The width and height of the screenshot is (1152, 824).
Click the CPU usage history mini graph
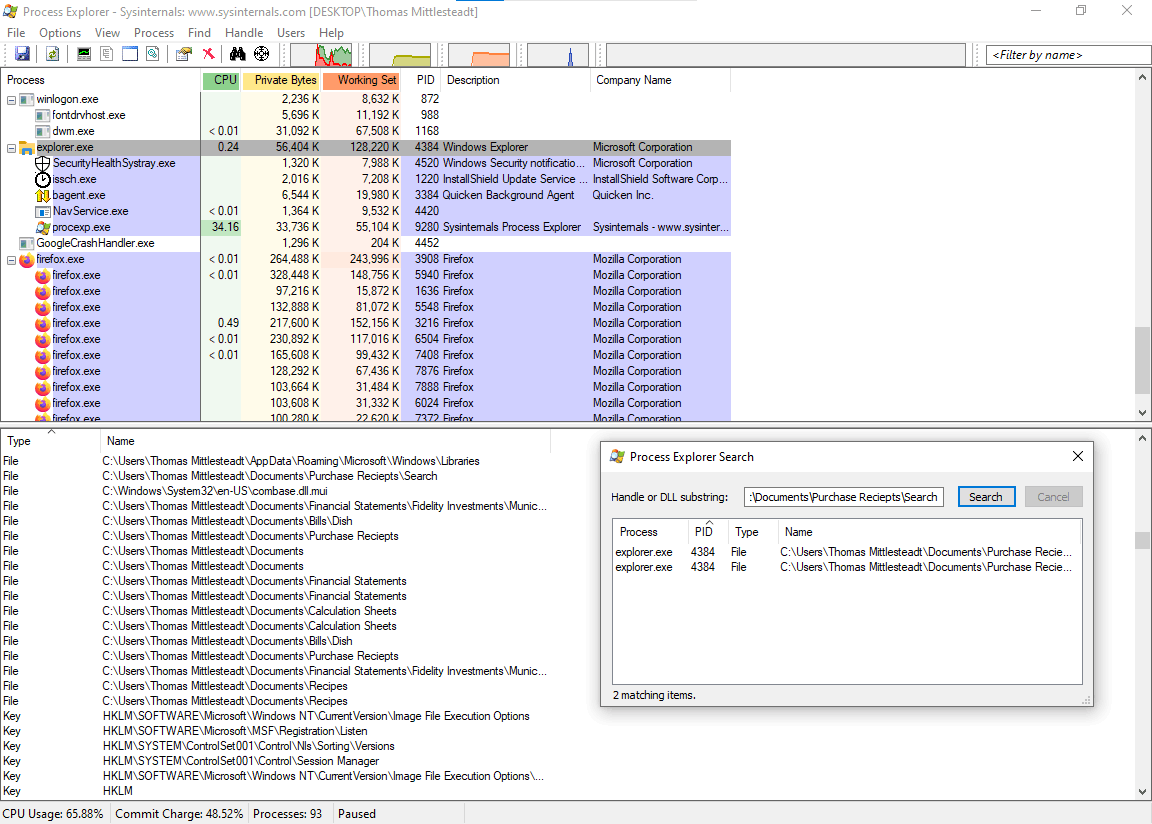(321, 55)
